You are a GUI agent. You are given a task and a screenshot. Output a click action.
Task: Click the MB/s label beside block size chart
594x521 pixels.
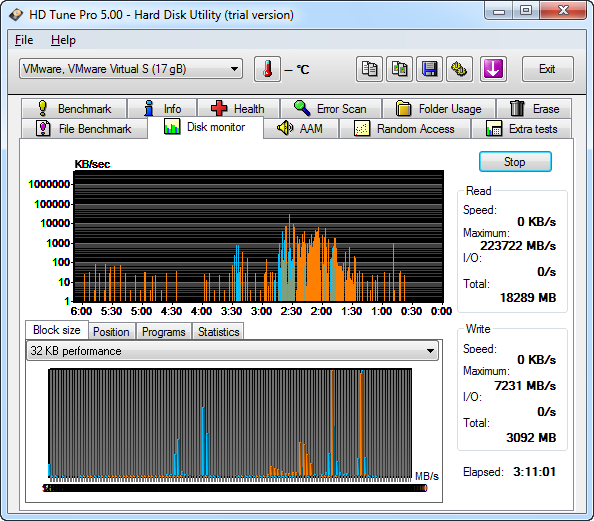click(x=427, y=476)
